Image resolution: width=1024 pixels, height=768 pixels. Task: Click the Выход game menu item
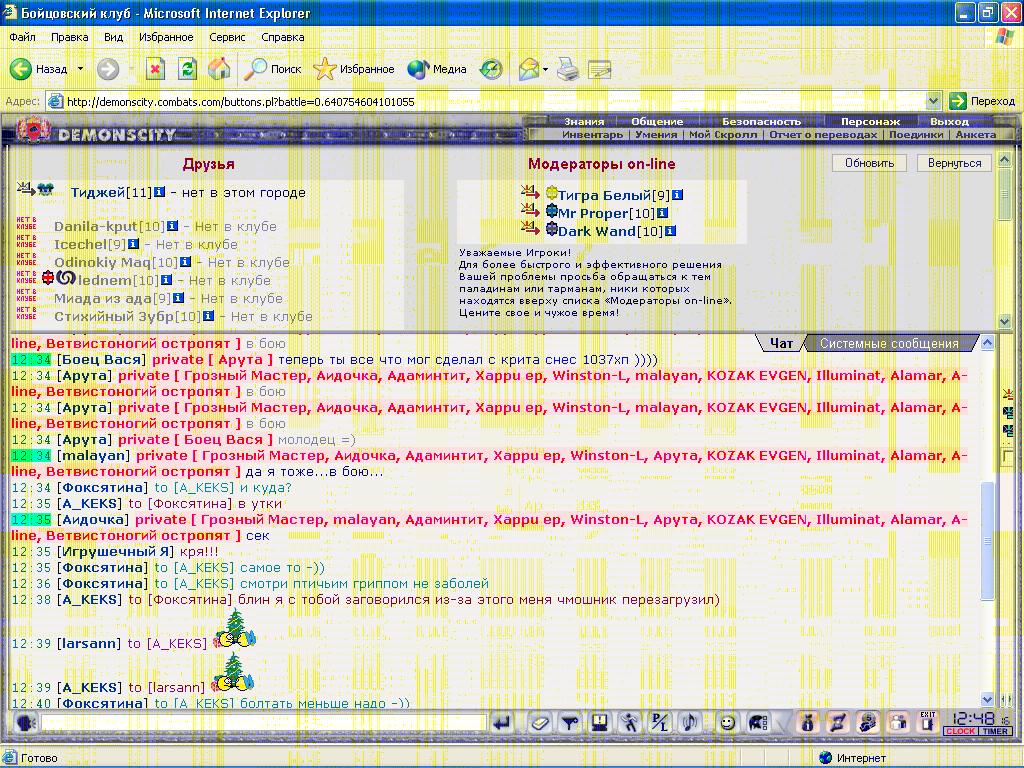(x=949, y=121)
